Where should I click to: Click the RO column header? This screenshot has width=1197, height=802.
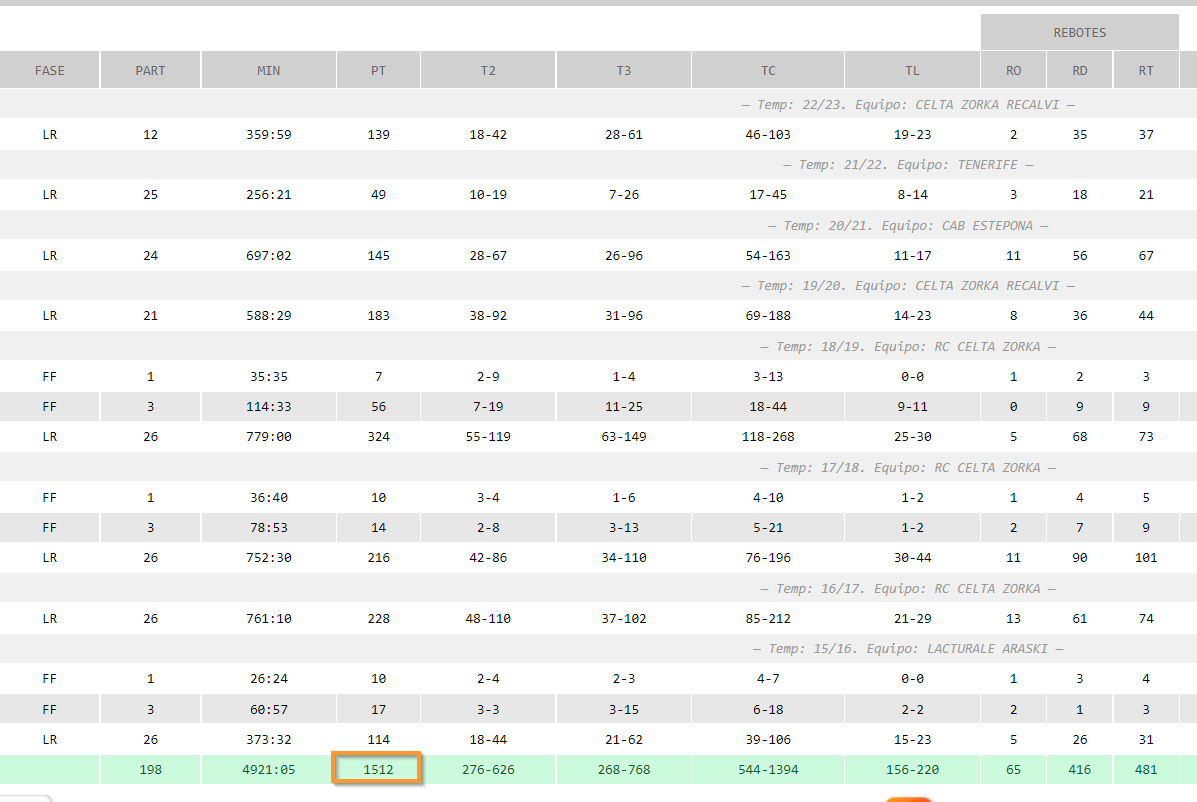[1014, 70]
